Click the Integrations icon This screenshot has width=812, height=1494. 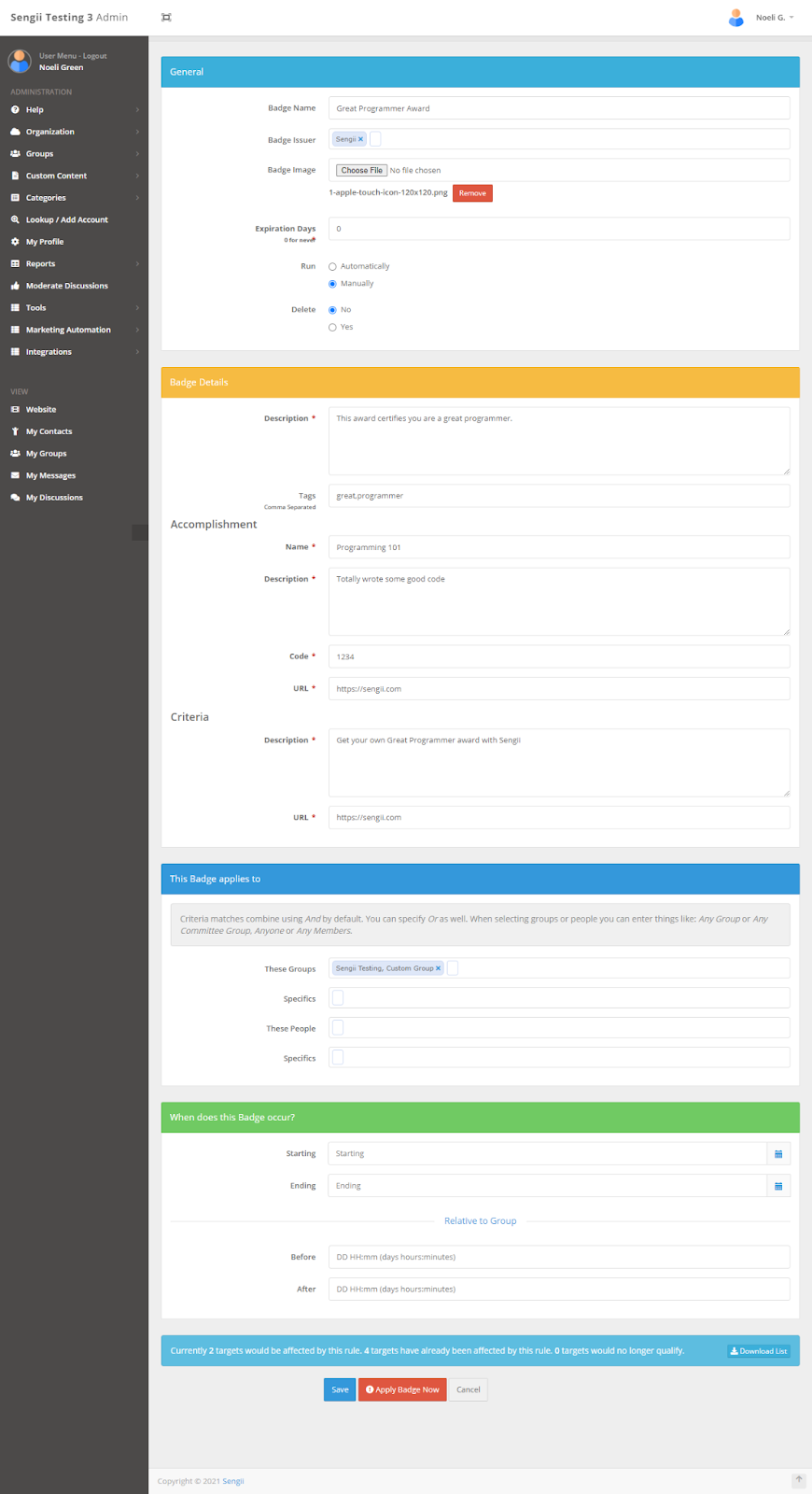tap(15, 352)
